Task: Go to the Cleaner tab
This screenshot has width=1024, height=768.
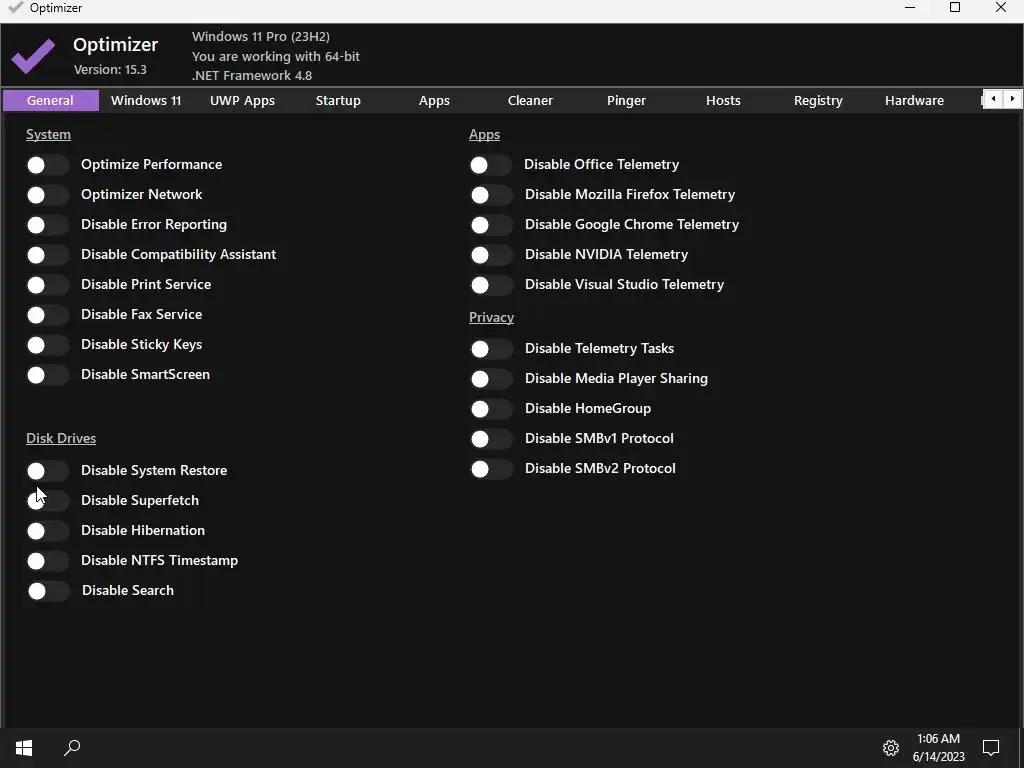Action: click(x=530, y=101)
